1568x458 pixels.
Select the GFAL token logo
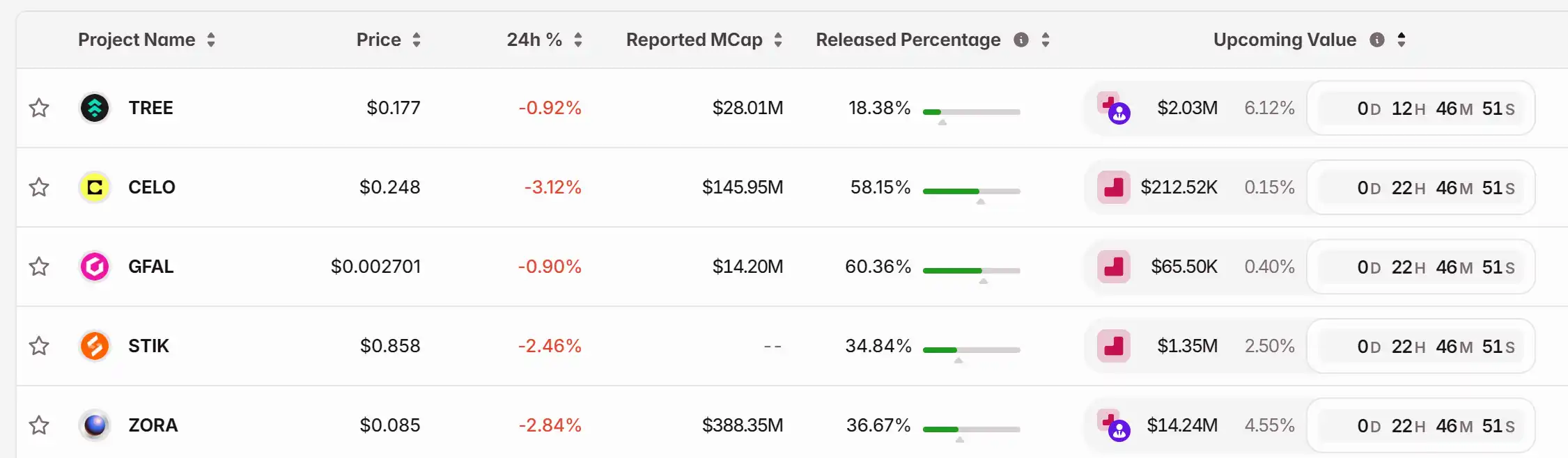94,267
